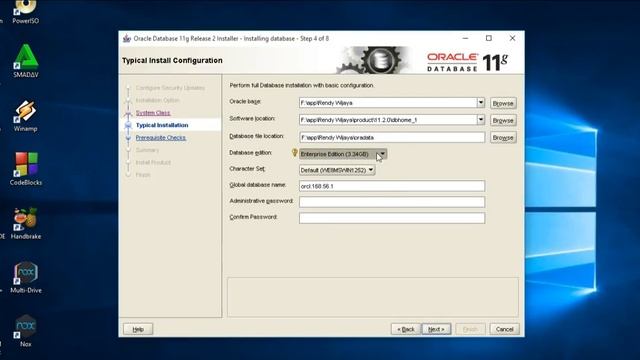Focus the Administrative password field
Viewport: 640px width, 360px height.
coord(392,202)
